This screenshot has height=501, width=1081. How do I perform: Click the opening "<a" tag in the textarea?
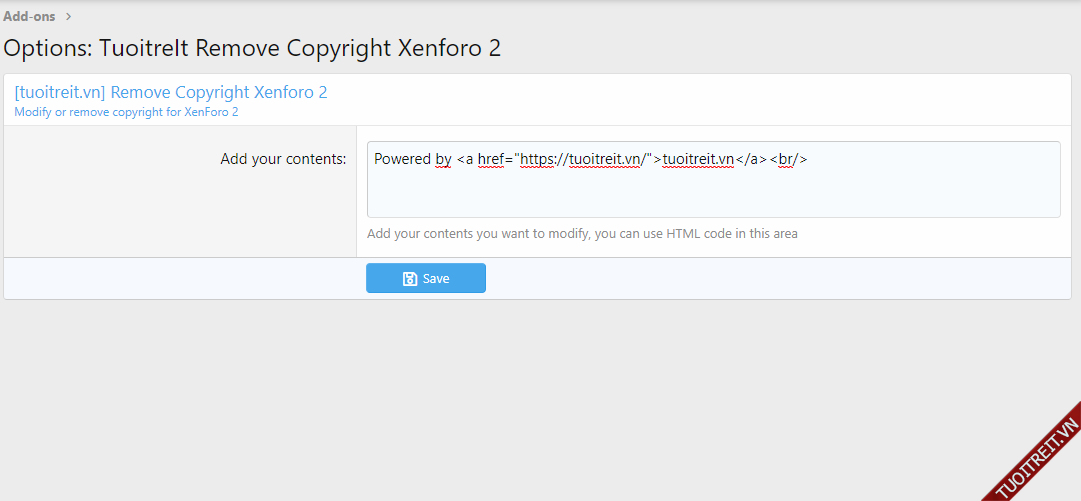465,159
